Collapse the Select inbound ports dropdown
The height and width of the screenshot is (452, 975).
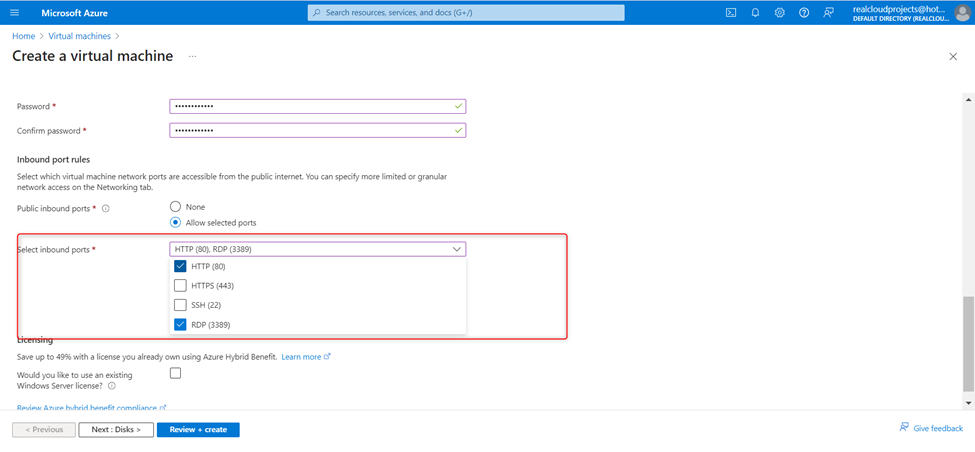[457, 249]
